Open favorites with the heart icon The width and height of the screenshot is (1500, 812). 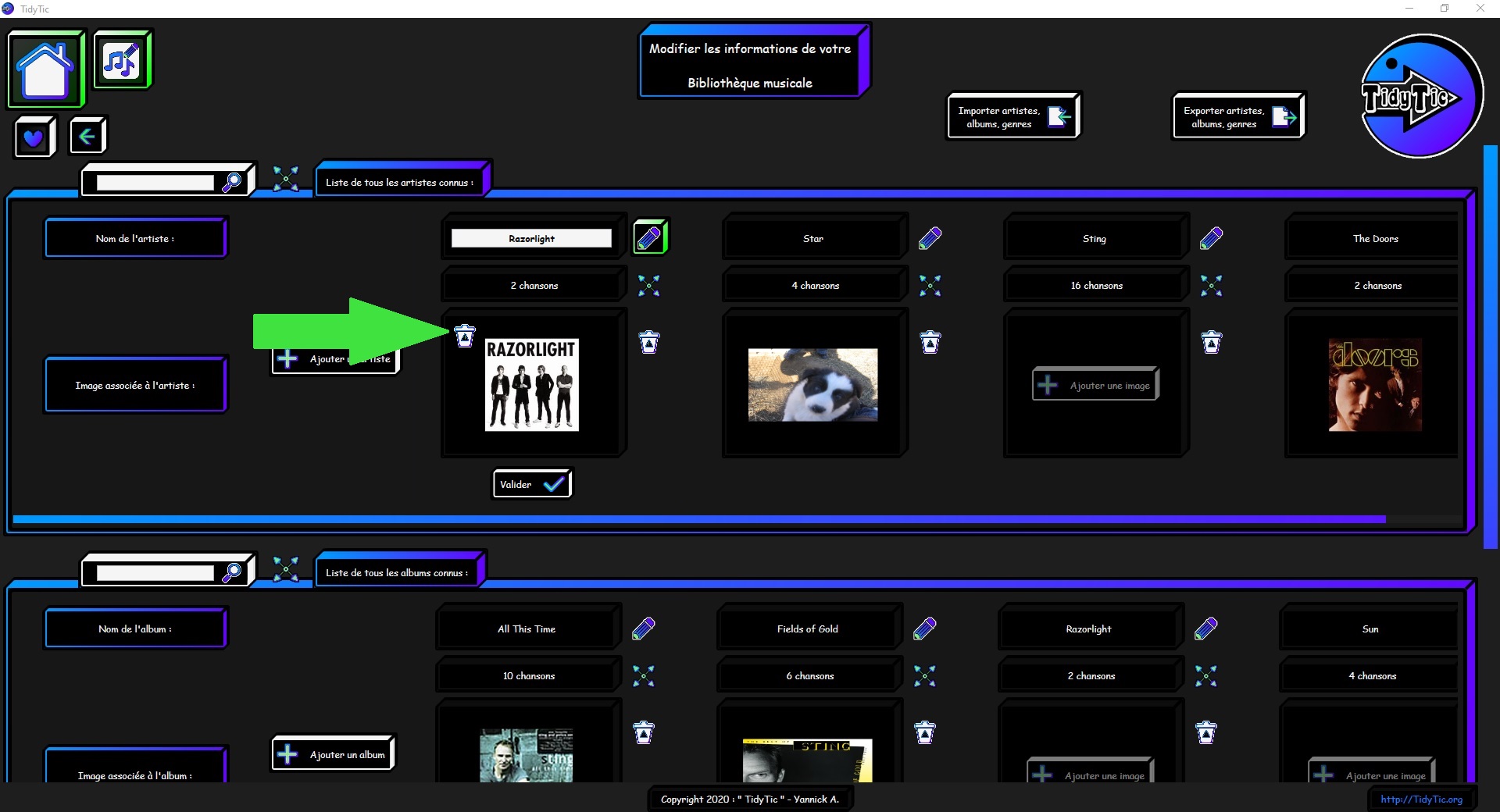(34, 137)
